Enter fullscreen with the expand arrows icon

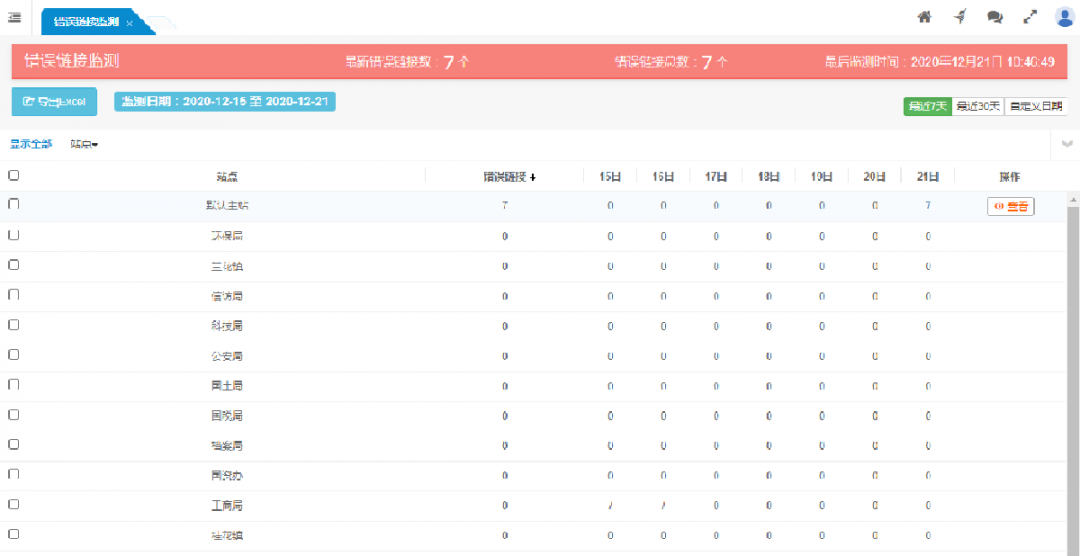1030,17
